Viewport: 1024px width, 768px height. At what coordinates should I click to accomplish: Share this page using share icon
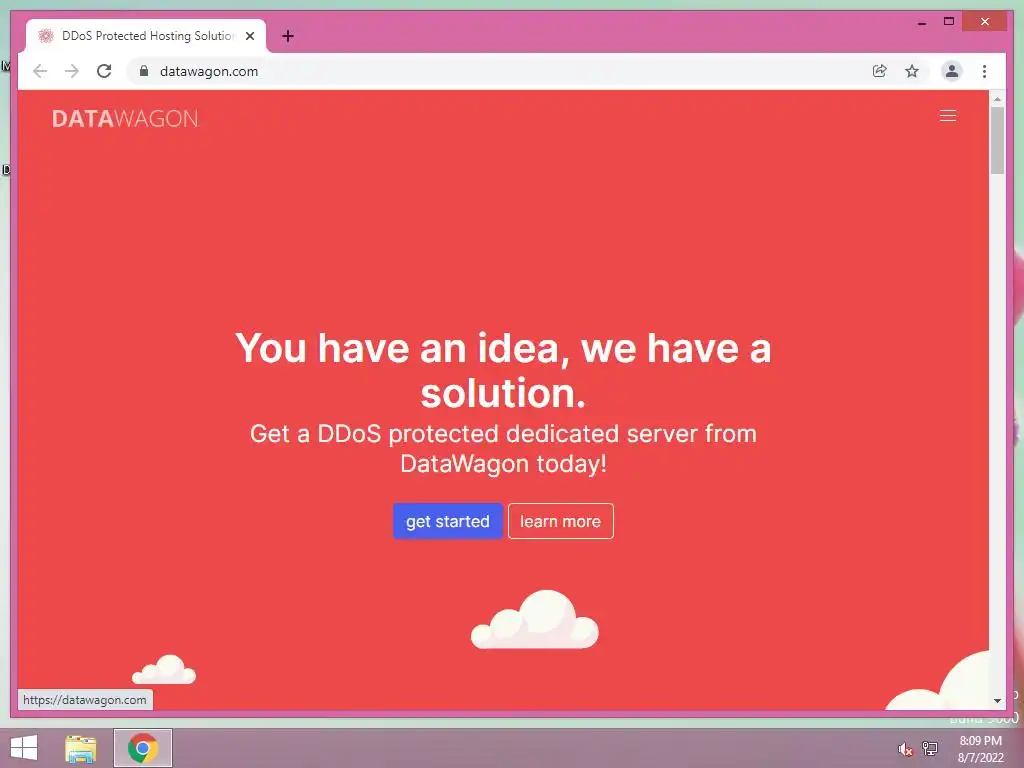point(880,71)
